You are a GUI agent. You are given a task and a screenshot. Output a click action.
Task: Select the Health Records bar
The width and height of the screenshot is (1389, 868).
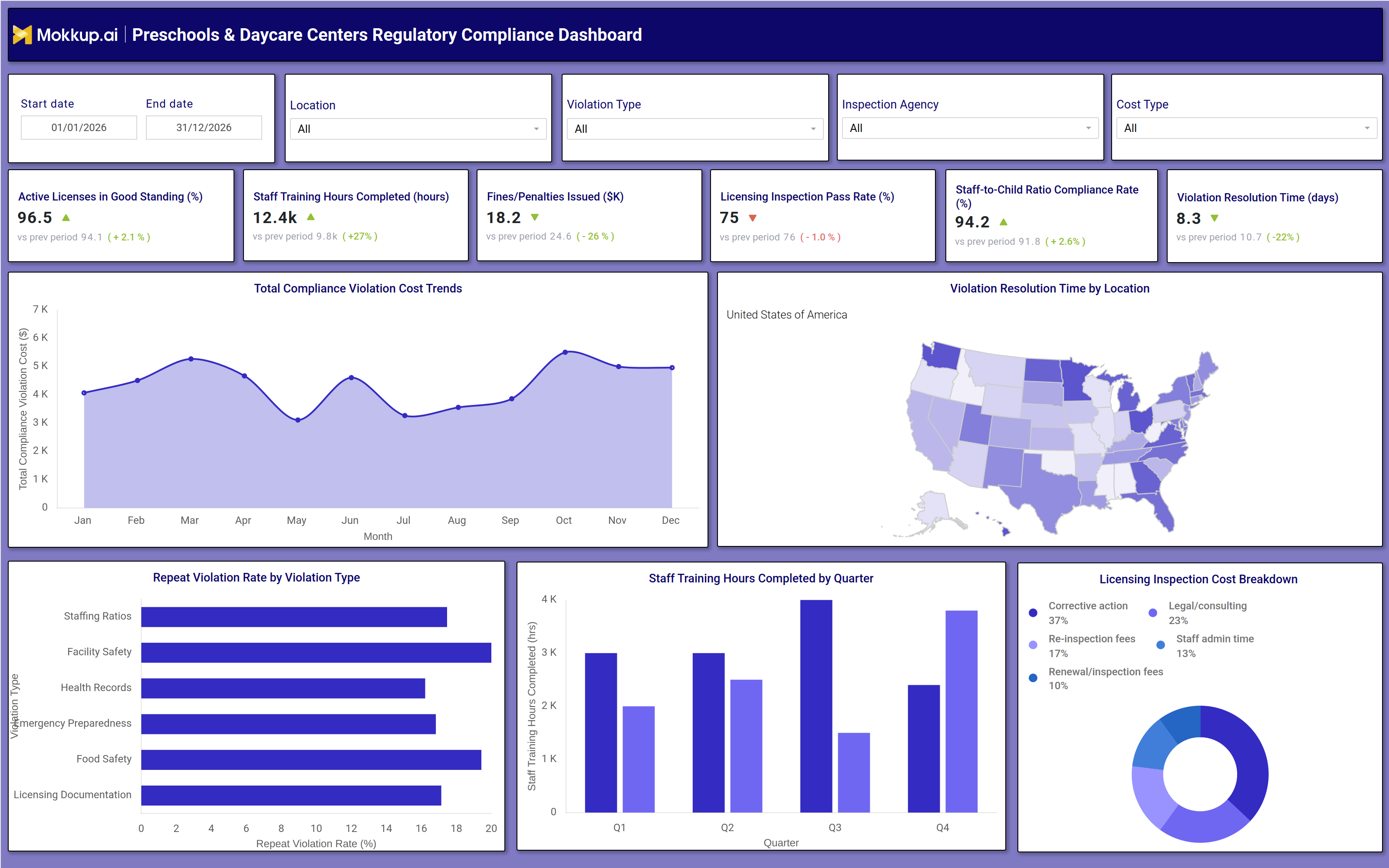[x=283, y=688]
